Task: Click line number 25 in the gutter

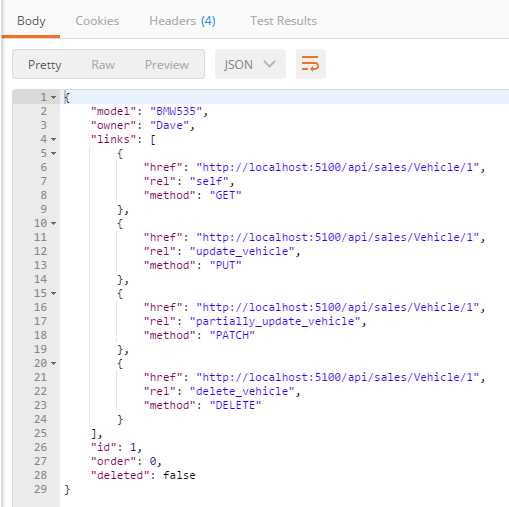Action: click(40, 433)
